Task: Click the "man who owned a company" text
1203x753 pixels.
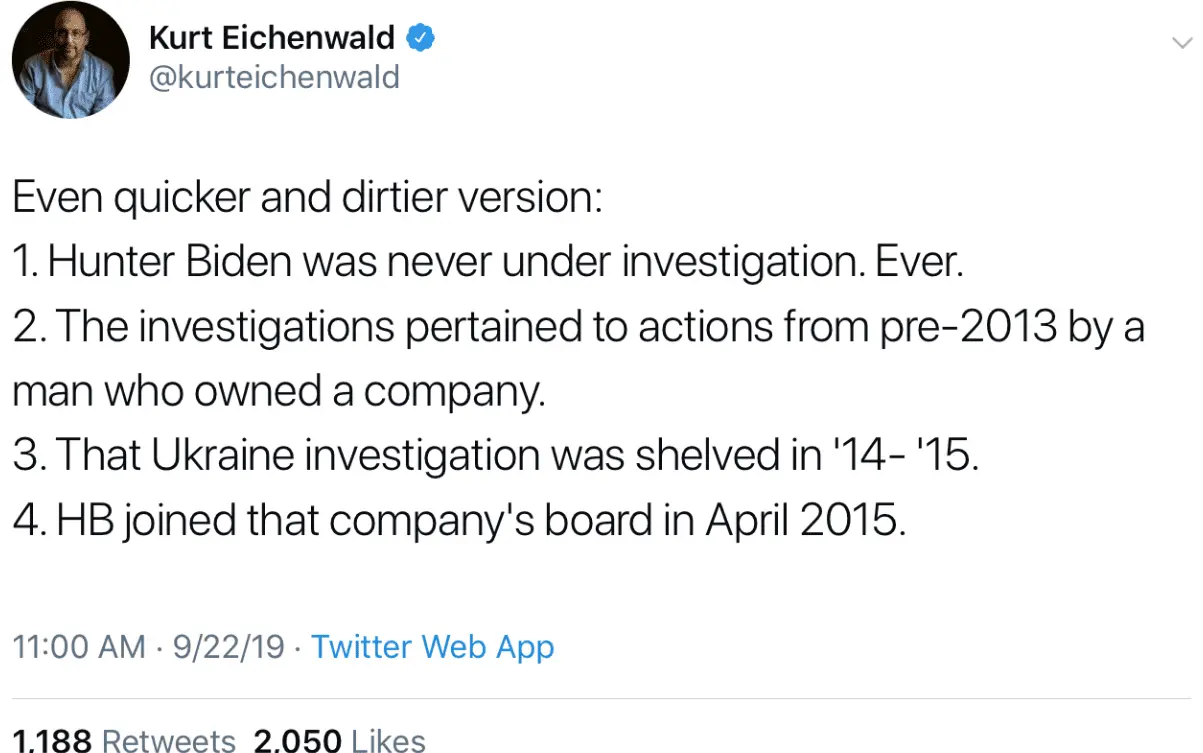Action: pyautogui.click(x=279, y=392)
